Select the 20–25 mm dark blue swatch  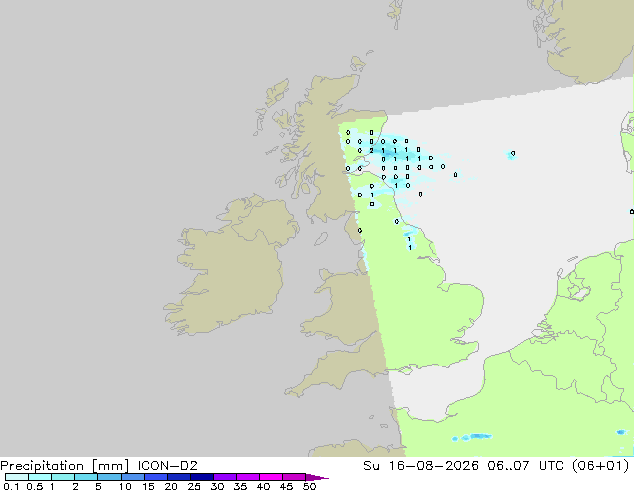point(178,477)
